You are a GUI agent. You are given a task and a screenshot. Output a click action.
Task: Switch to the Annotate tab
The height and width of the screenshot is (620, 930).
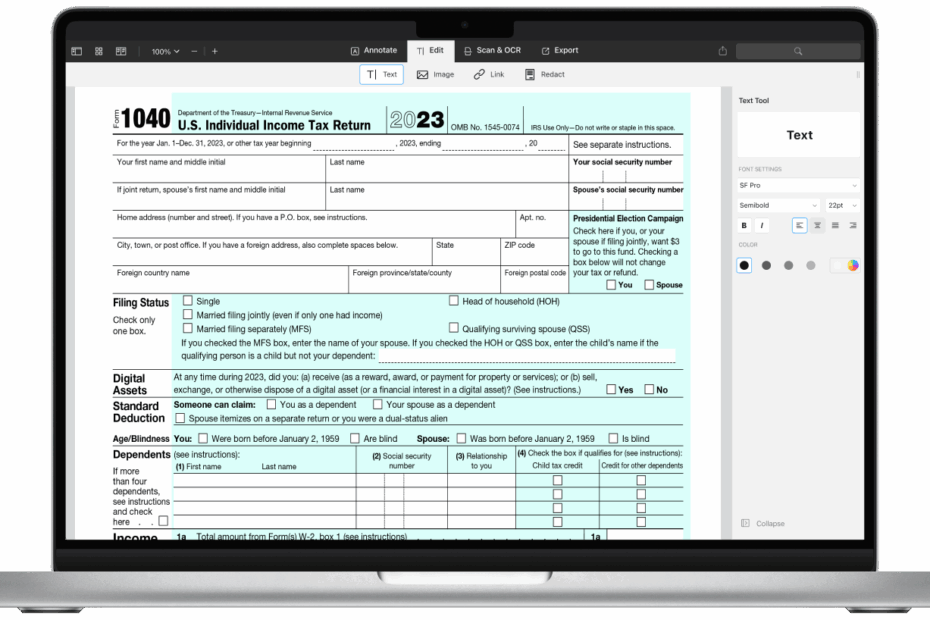point(376,49)
